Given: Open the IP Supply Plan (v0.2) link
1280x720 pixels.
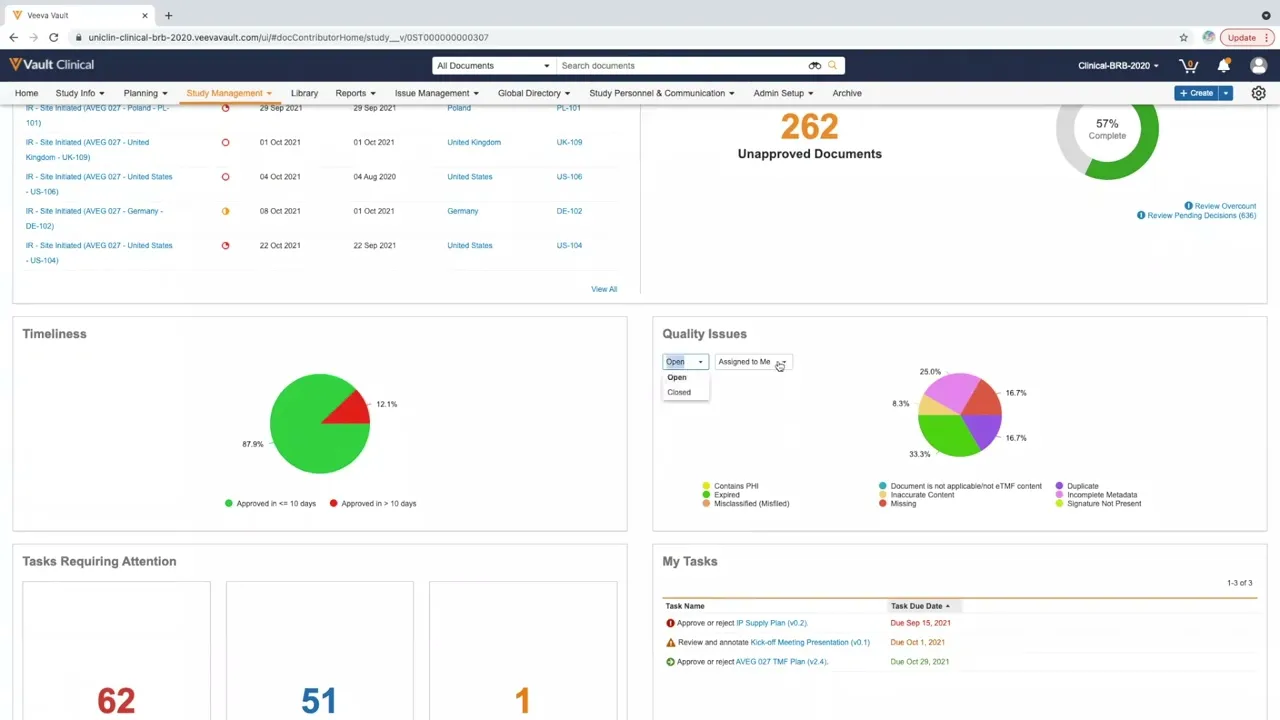Looking at the screenshot, I should pyautogui.click(x=771, y=623).
